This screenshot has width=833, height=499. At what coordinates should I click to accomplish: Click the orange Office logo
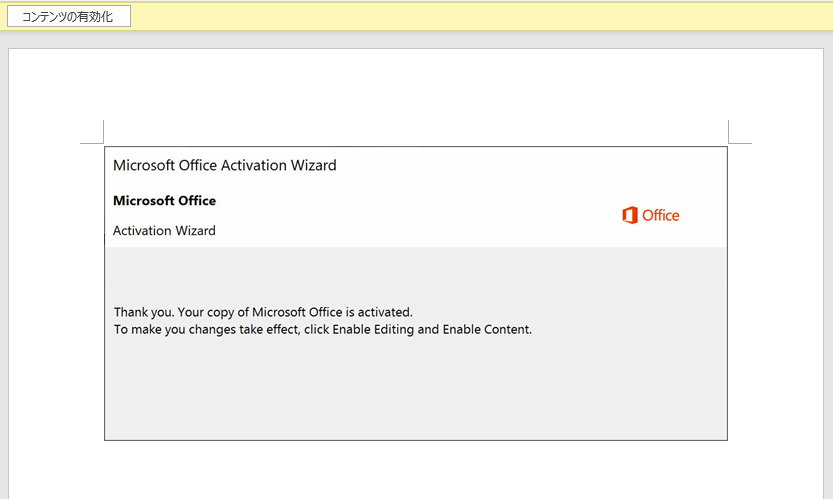click(651, 215)
